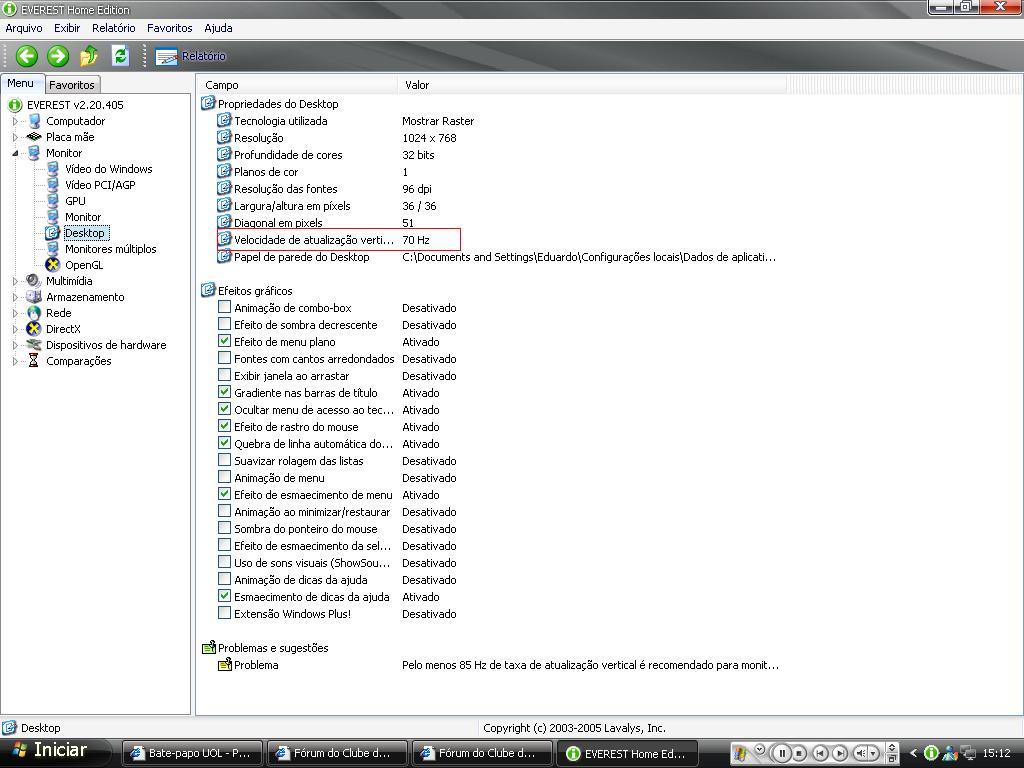The image size is (1024, 768).
Task: Stop playback in the taskbar media player
Action: pyautogui.click(x=799, y=754)
